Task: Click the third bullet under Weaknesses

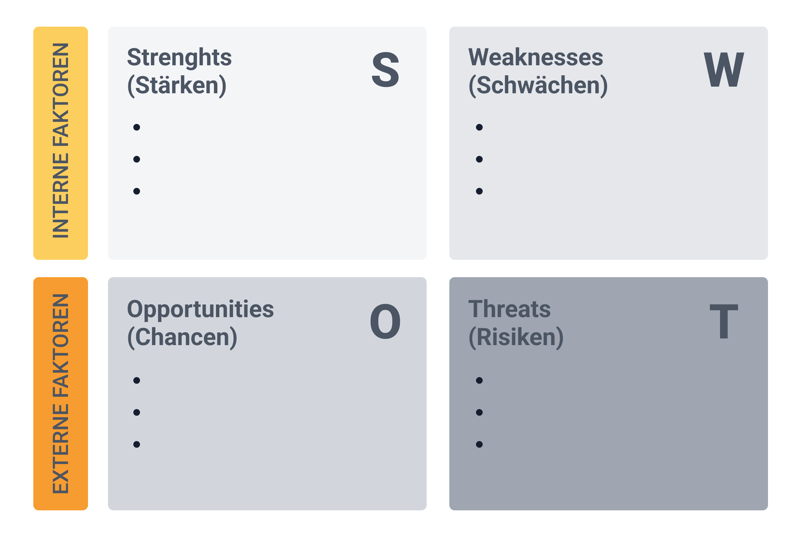Action: click(480, 191)
